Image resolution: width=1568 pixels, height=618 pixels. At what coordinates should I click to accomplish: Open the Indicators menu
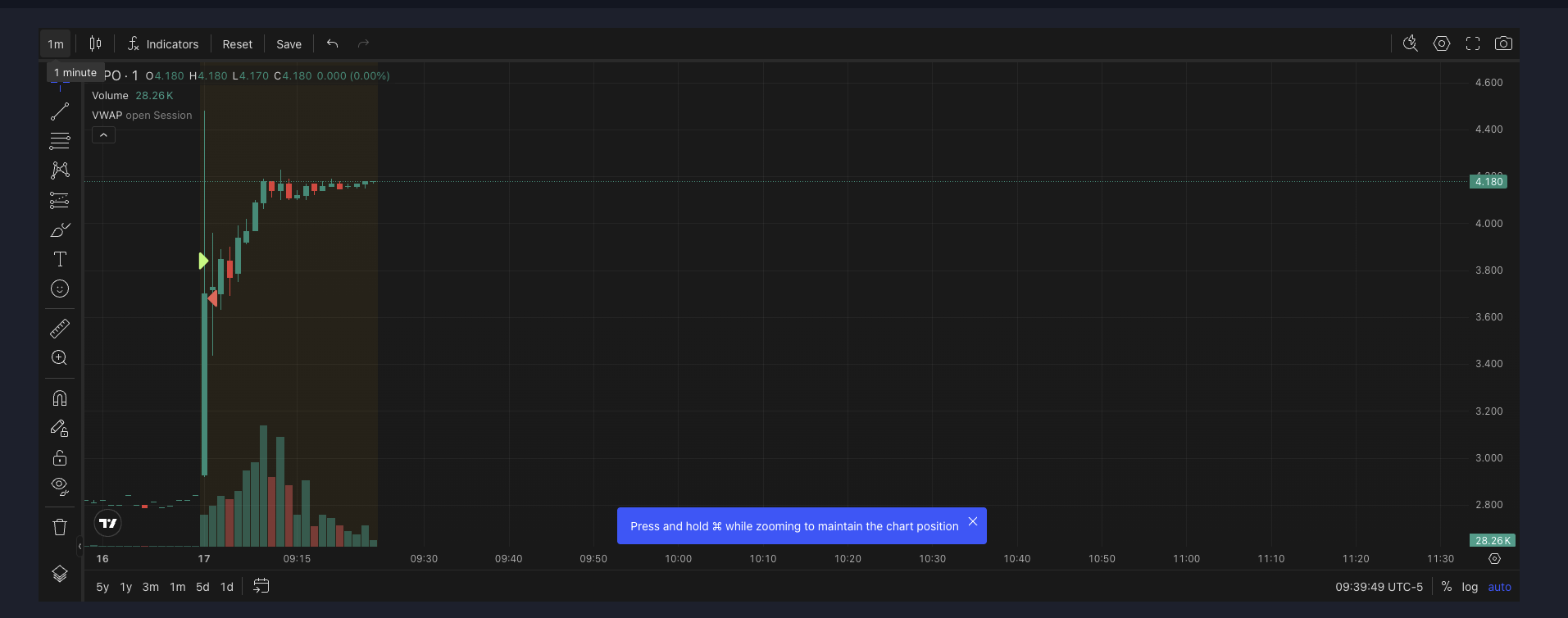[x=163, y=44]
